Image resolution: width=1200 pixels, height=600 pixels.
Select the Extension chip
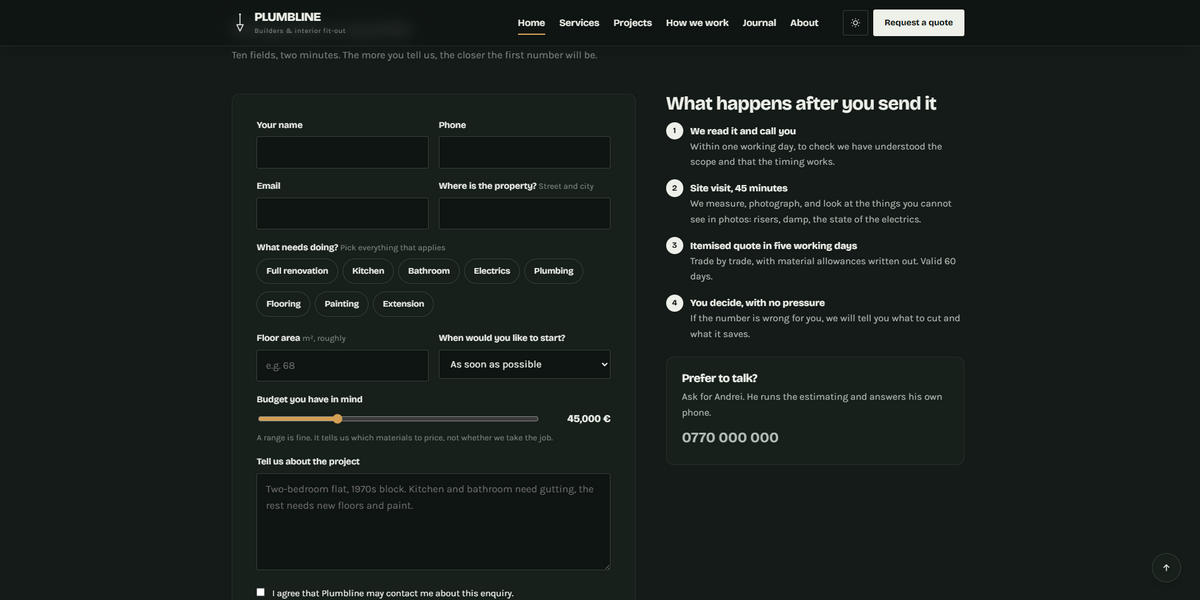coord(403,304)
